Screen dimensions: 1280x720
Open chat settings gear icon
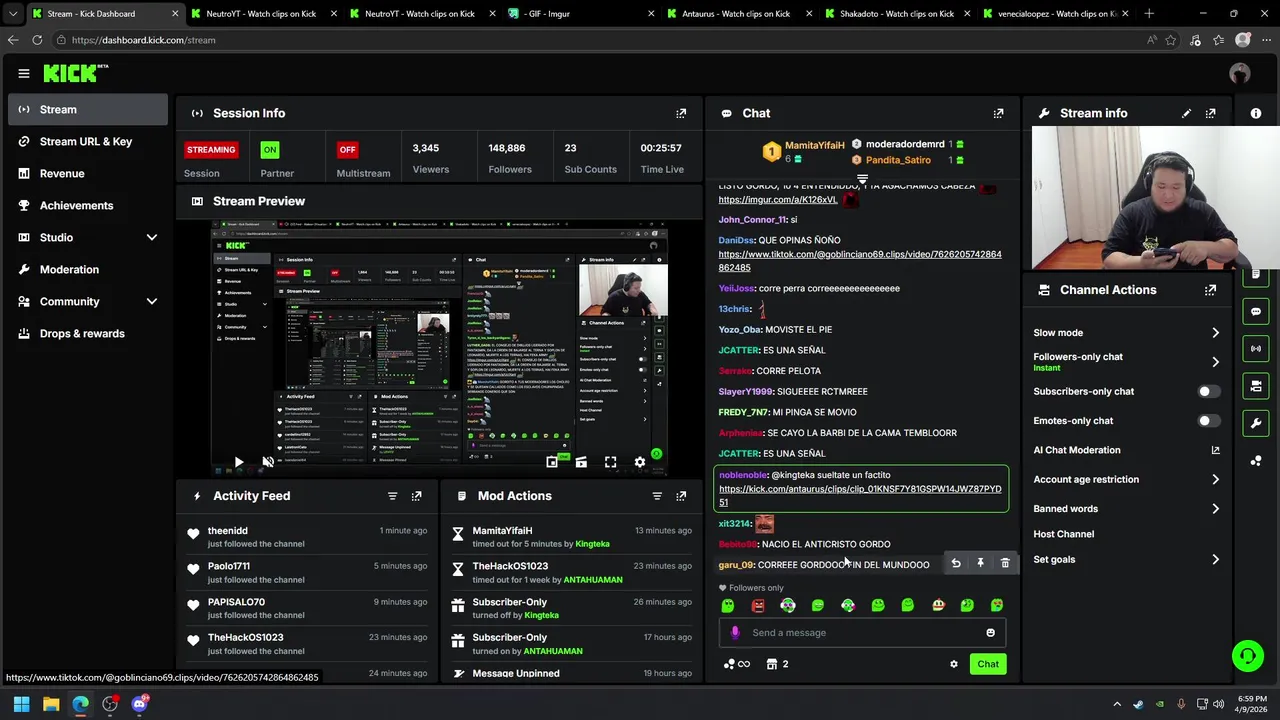(954, 664)
